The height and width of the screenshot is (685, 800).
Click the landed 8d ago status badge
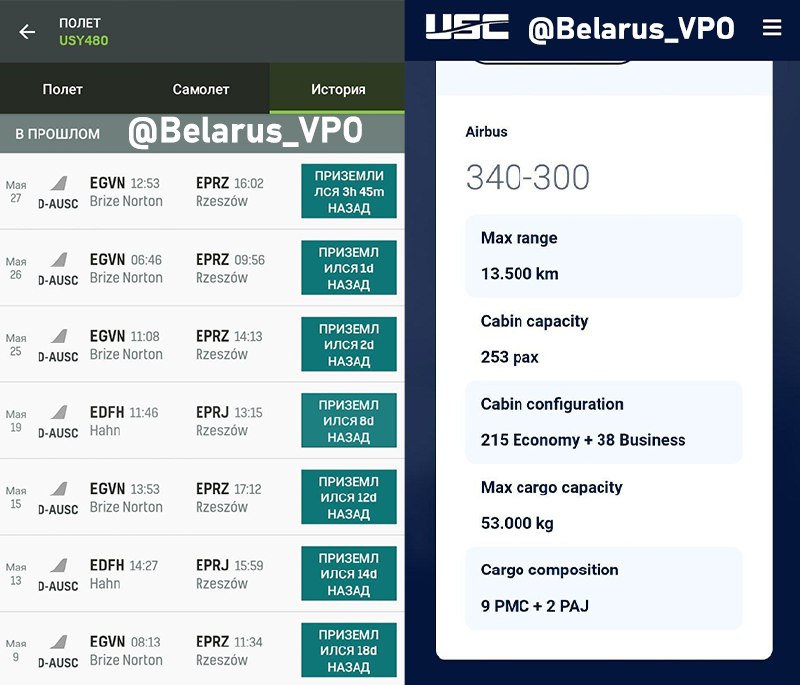(349, 421)
